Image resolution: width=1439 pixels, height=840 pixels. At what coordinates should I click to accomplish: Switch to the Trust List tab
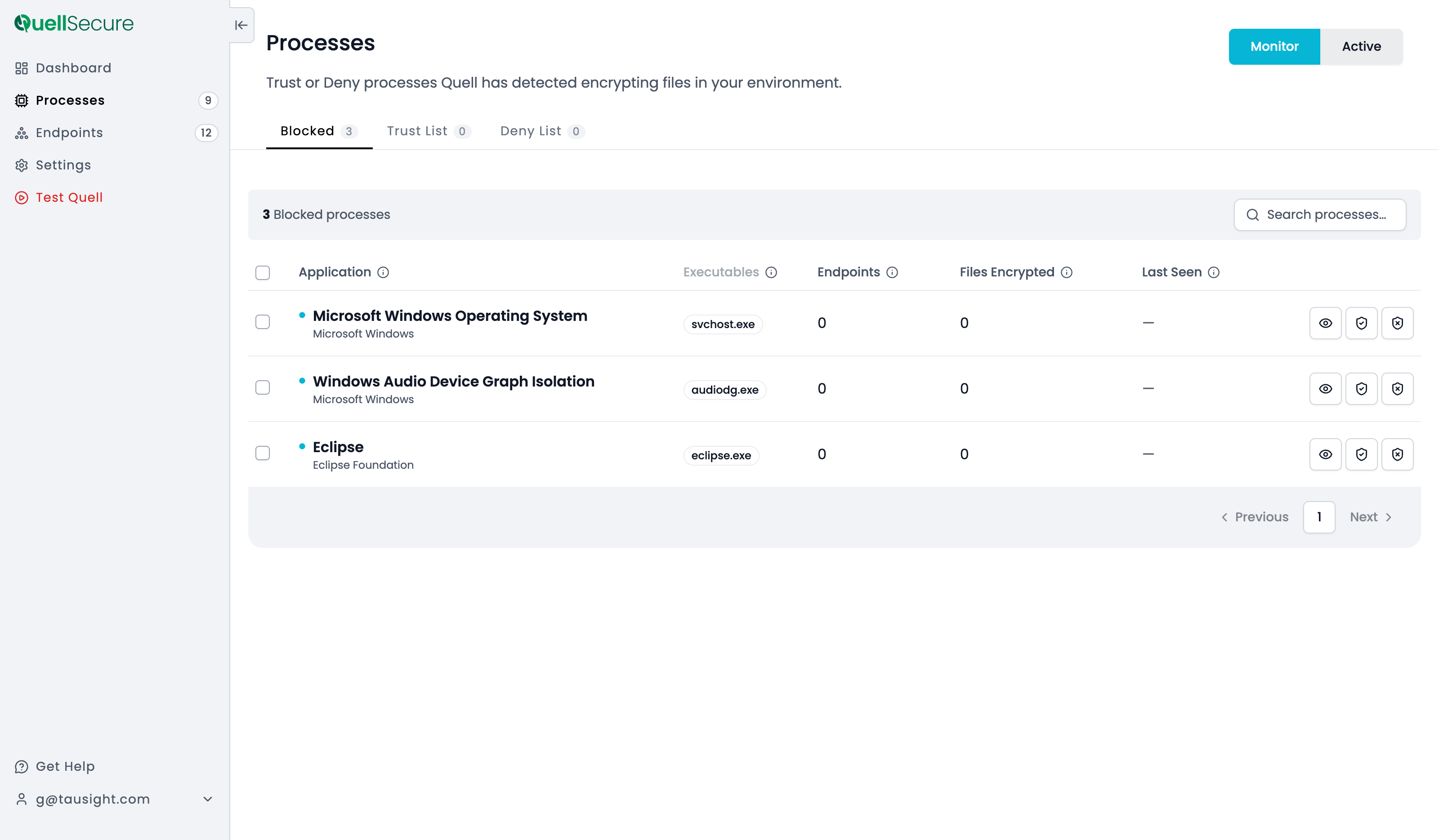click(x=428, y=131)
